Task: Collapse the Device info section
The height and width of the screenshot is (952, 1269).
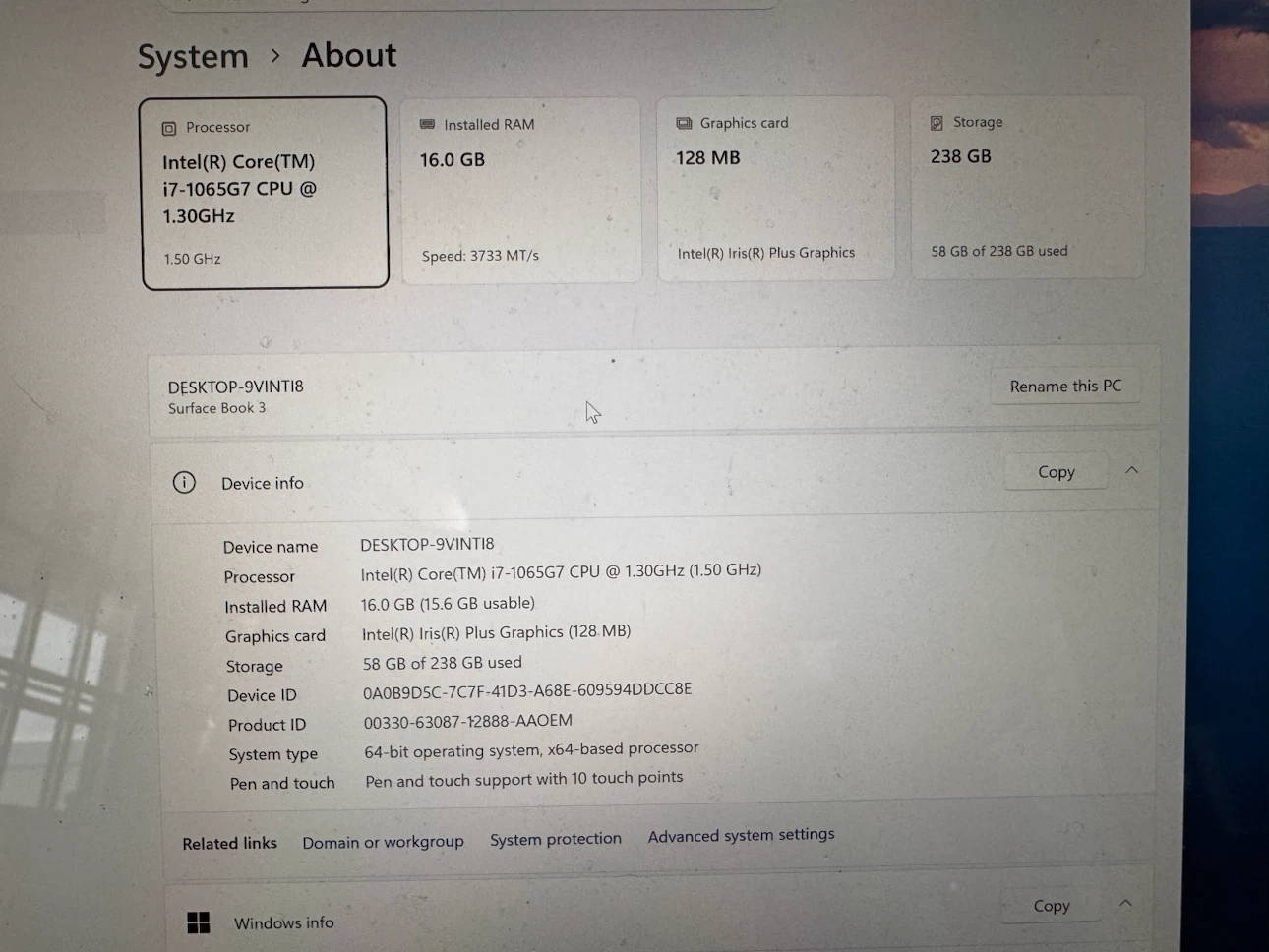Action: tap(1131, 470)
